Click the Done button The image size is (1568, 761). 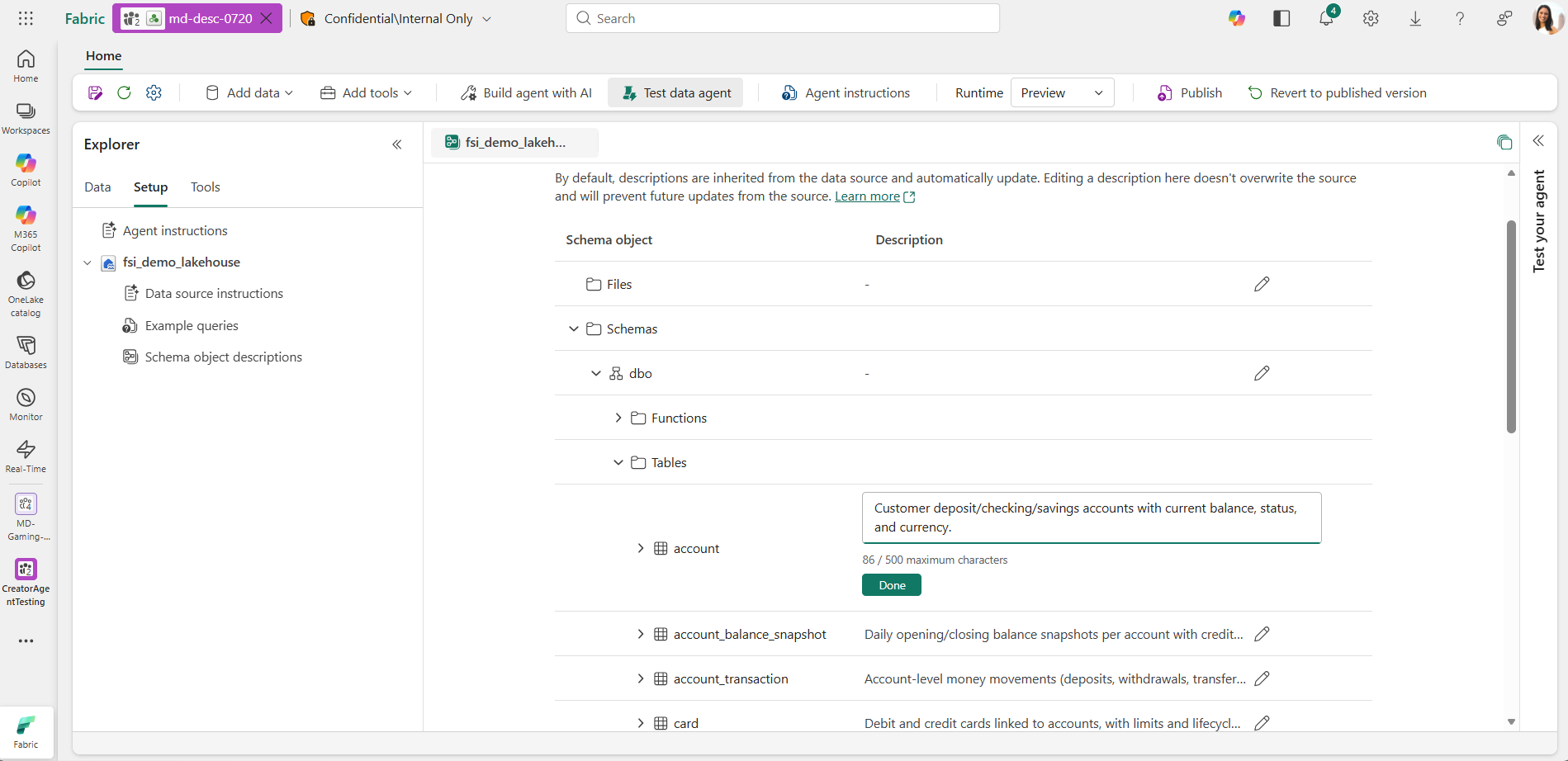[892, 585]
